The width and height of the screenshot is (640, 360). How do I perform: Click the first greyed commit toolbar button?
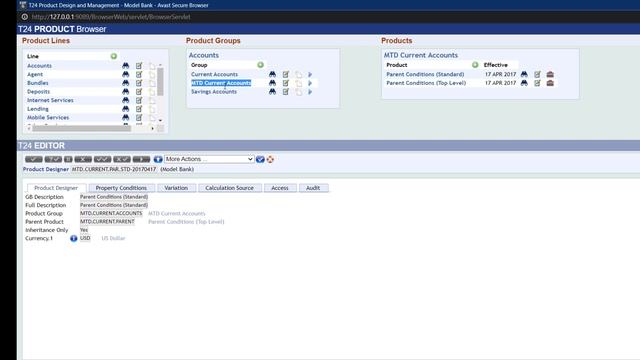pos(33,159)
